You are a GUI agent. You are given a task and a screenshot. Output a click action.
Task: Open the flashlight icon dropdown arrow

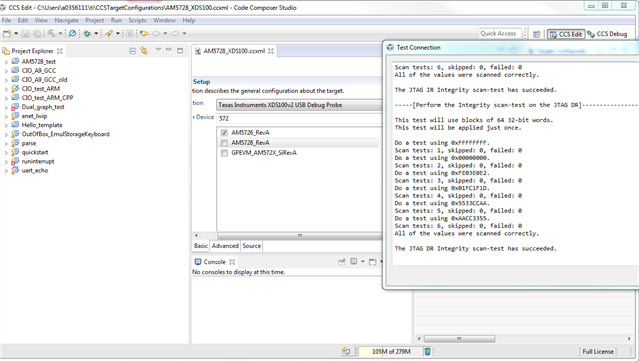(x=117, y=33)
